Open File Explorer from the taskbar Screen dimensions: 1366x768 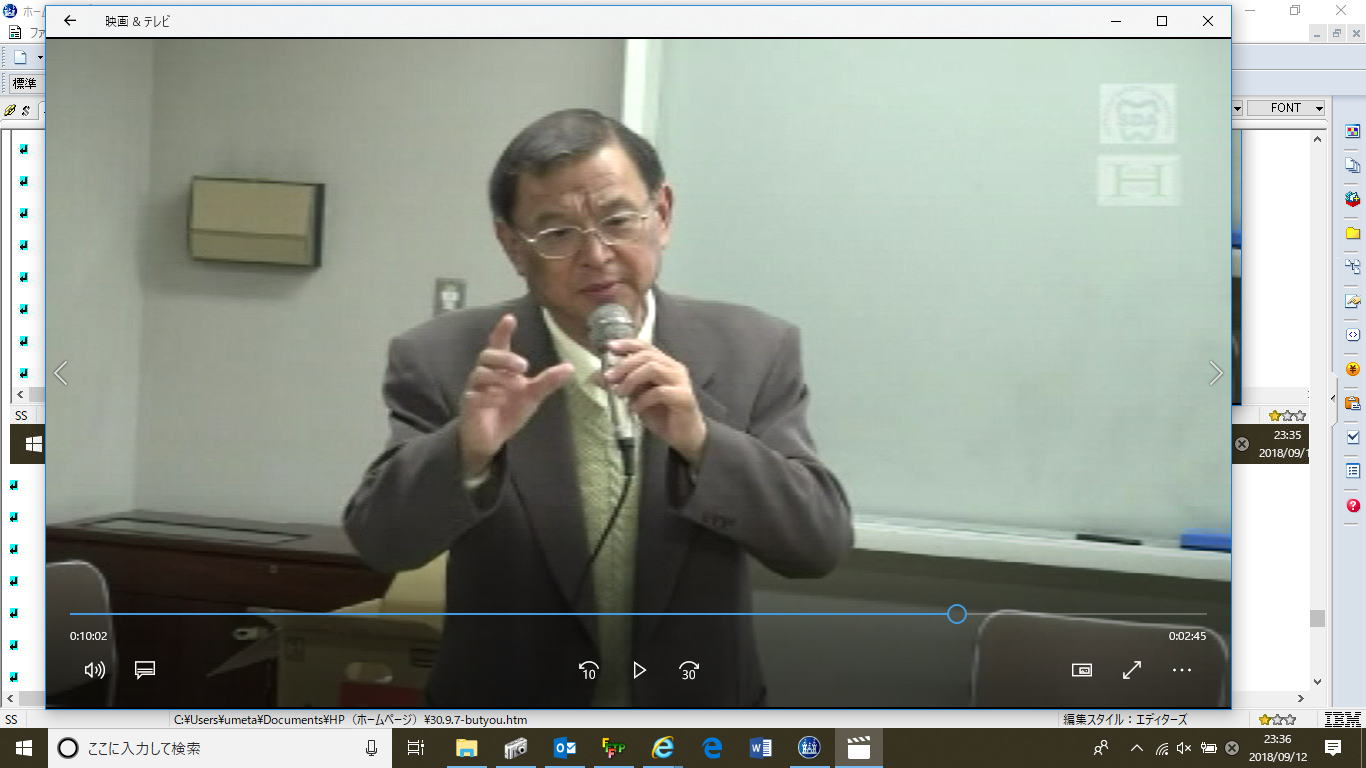click(x=466, y=748)
